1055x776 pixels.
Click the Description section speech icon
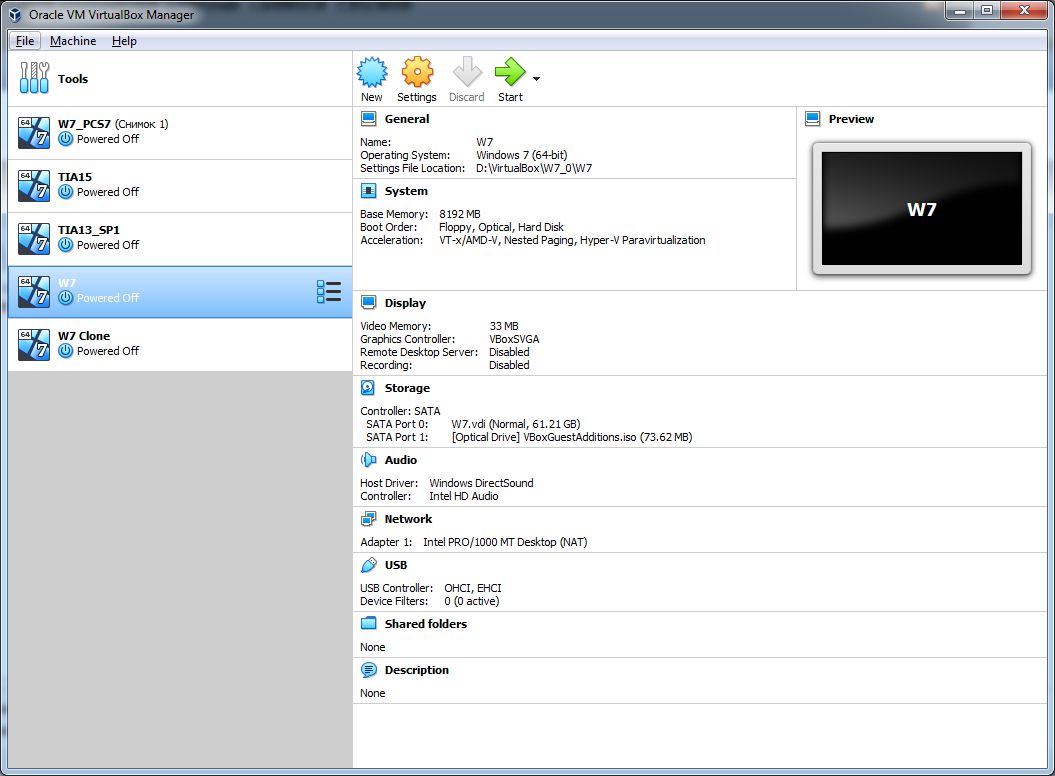click(369, 670)
